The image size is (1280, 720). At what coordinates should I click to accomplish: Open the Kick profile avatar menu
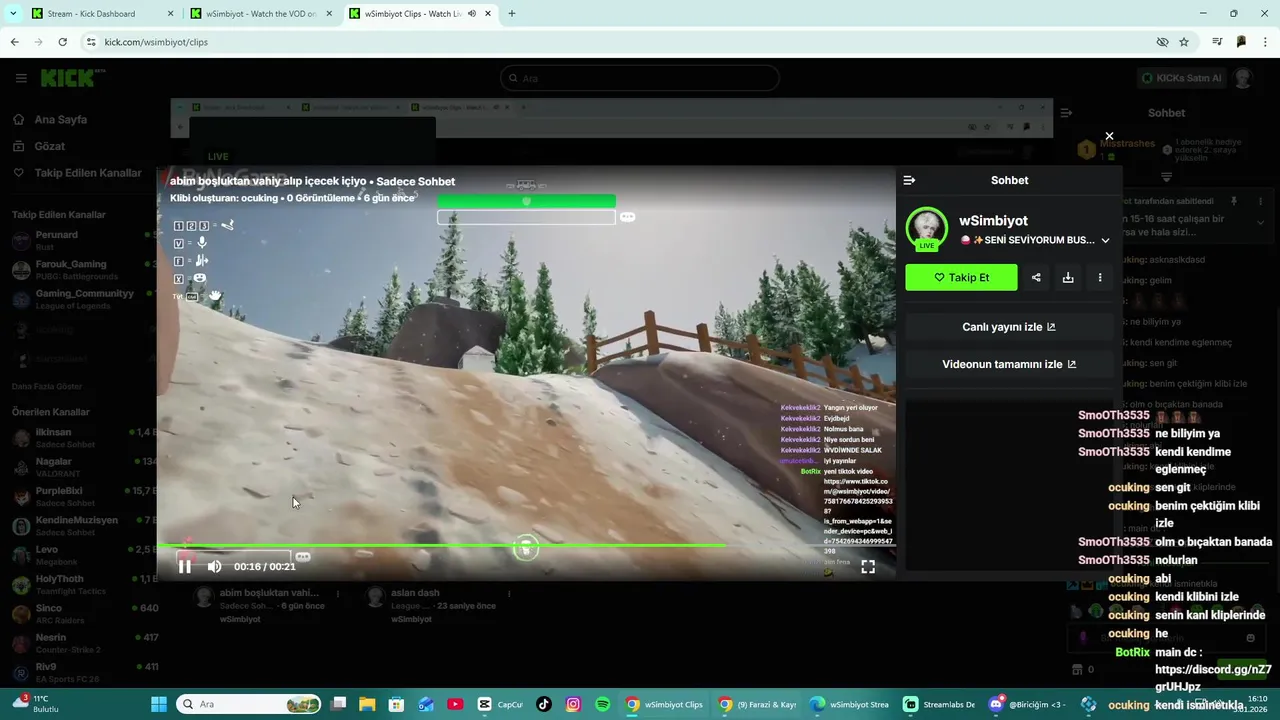1243,78
